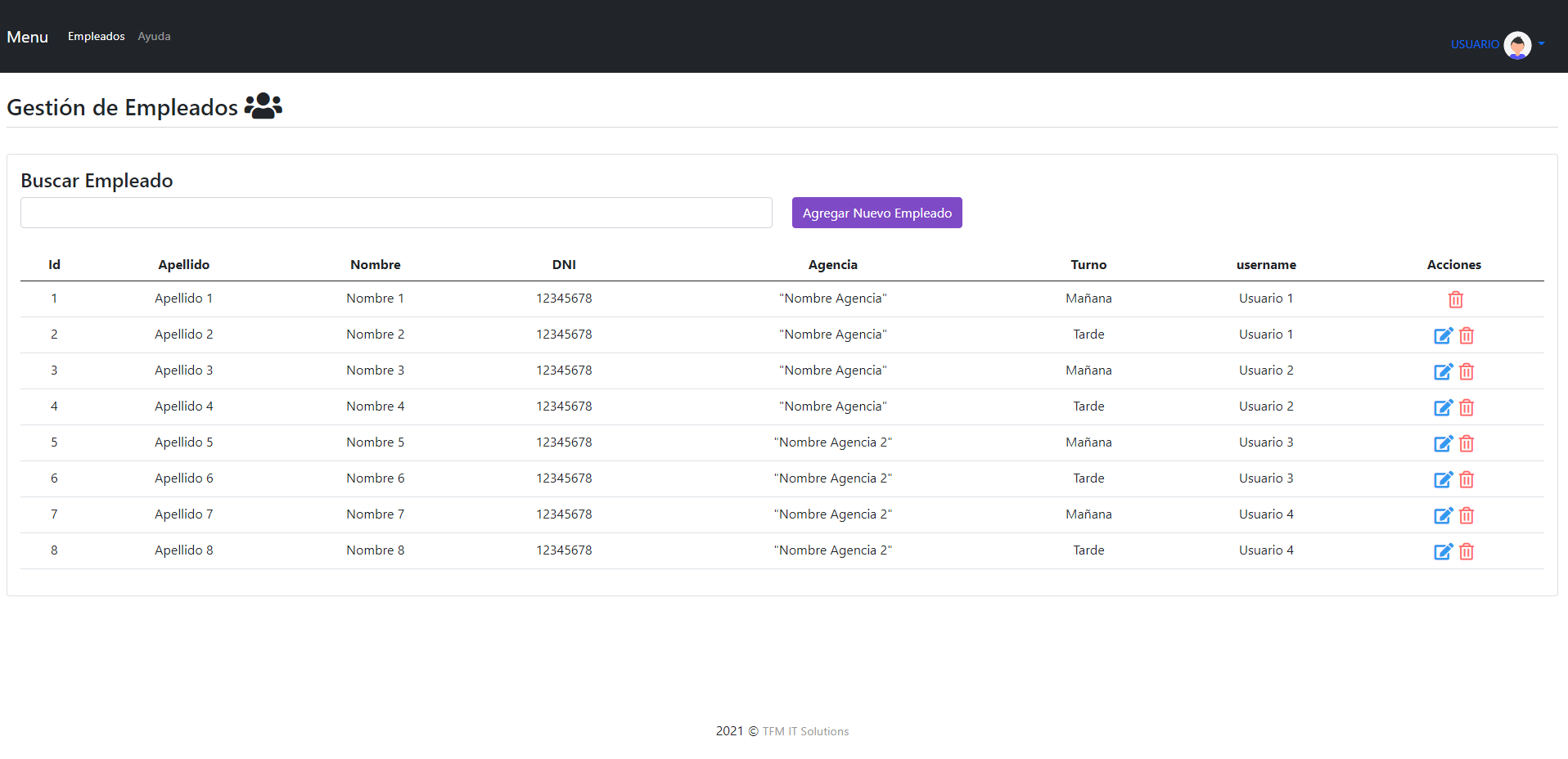Click the edit icon for employee 8
1568x759 pixels.
tap(1443, 551)
